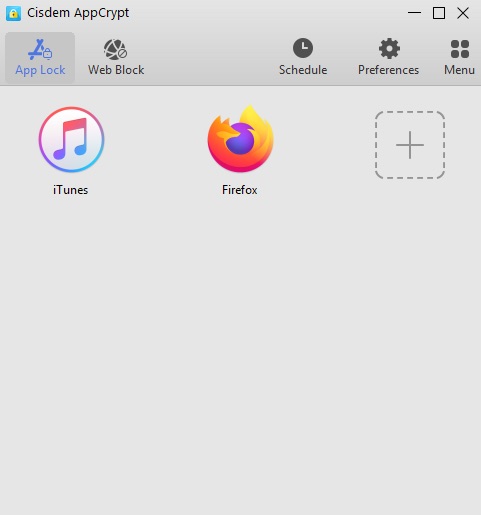Open the Schedule settings

(x=303, y=58)
